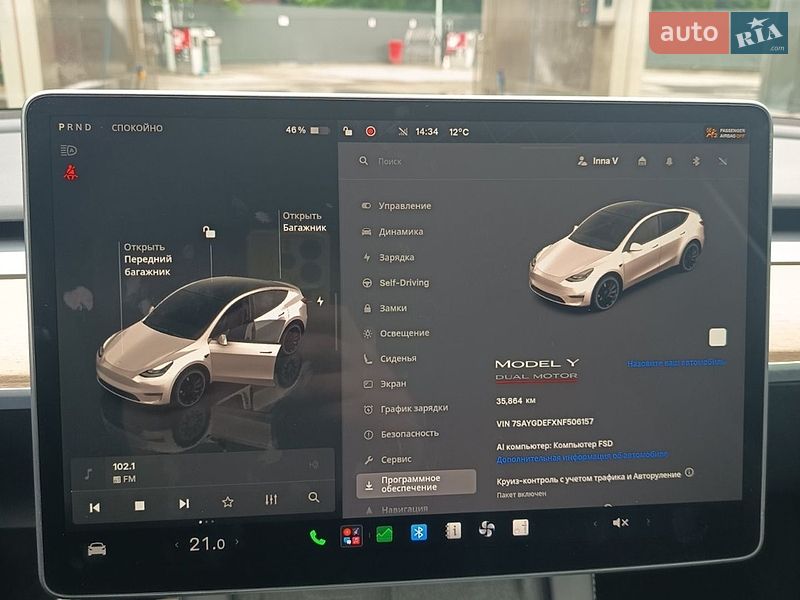Stop radio playback
800x600 pixels.
click(x=139, y=505)
